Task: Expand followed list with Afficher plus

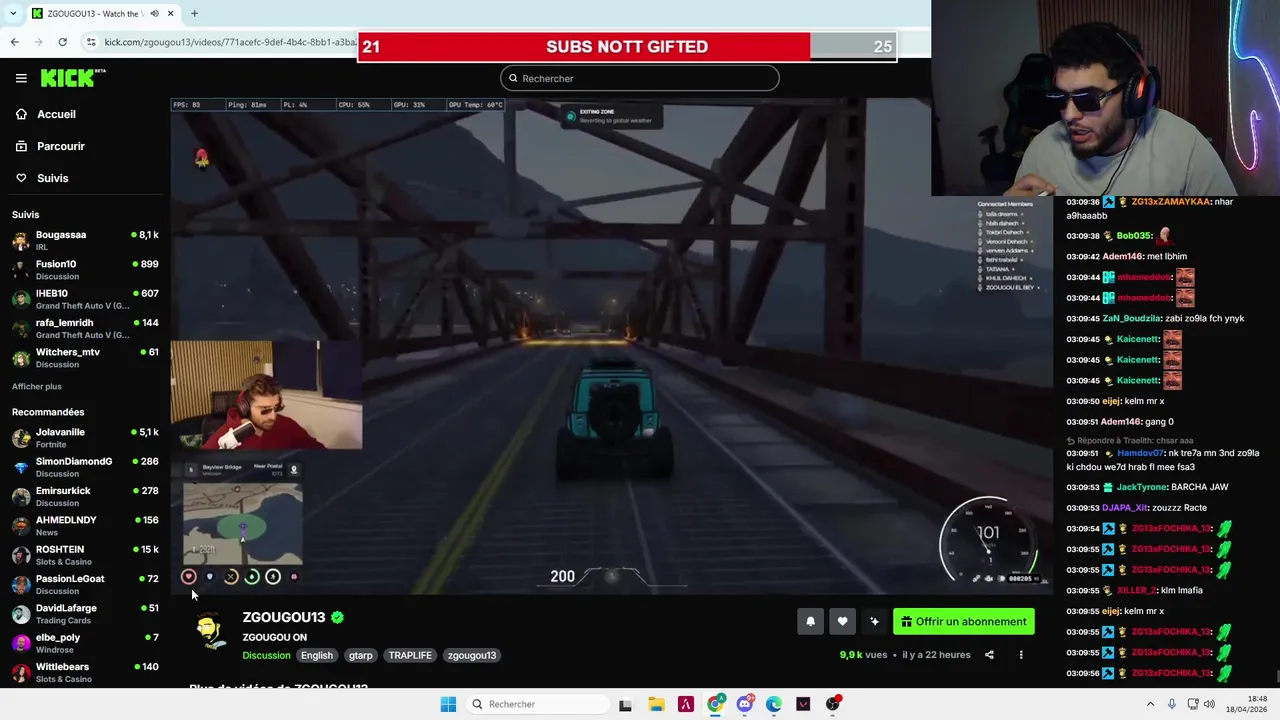Action: (x=37, y=386)
